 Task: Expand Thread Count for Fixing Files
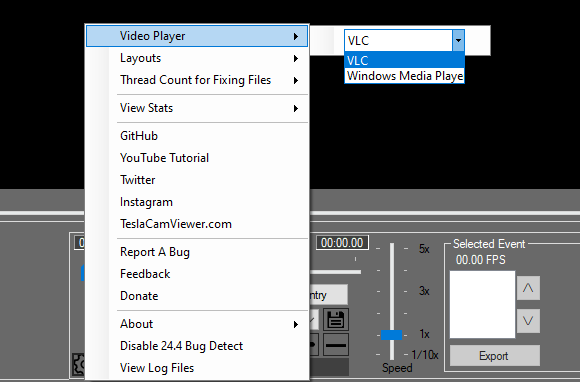(197, 80)
